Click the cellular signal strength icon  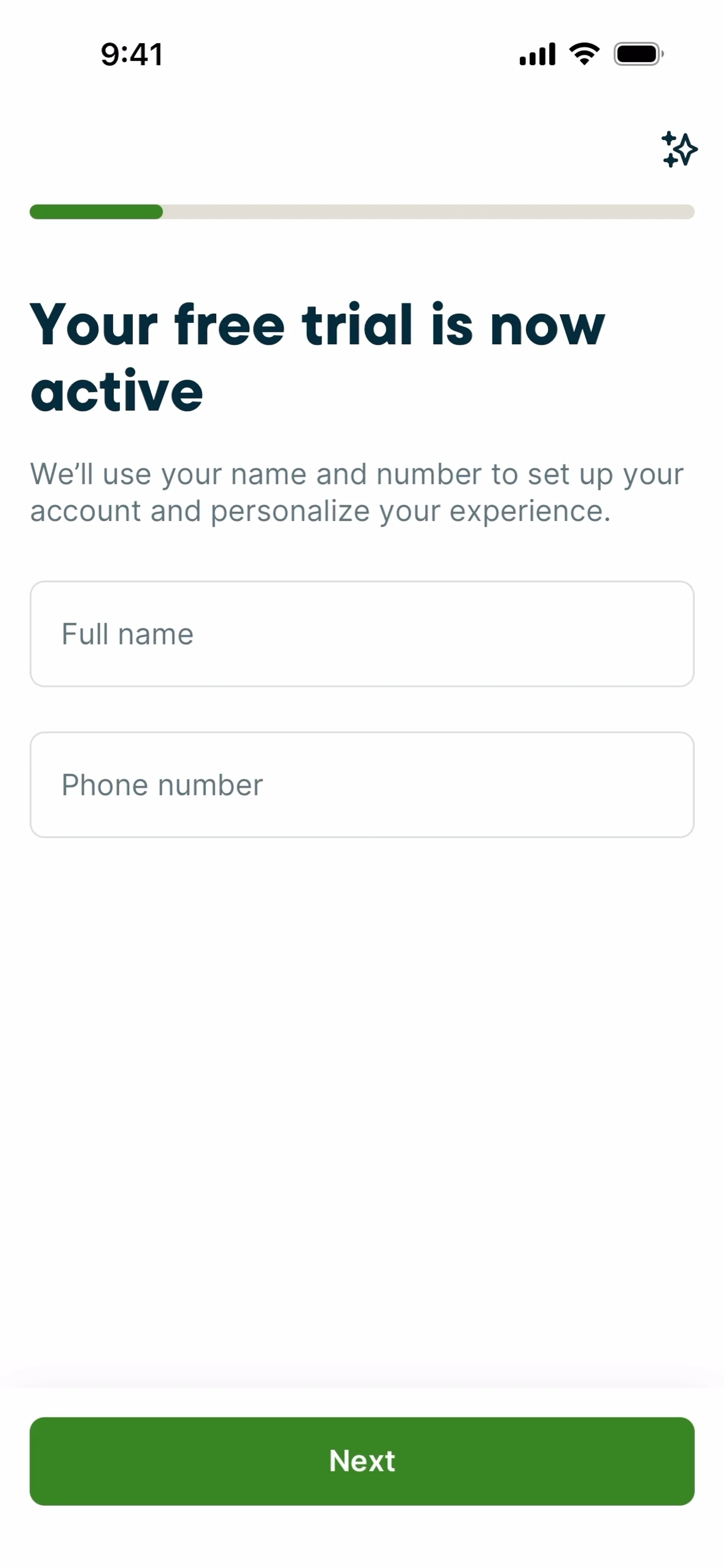click(x=537, y=54)
